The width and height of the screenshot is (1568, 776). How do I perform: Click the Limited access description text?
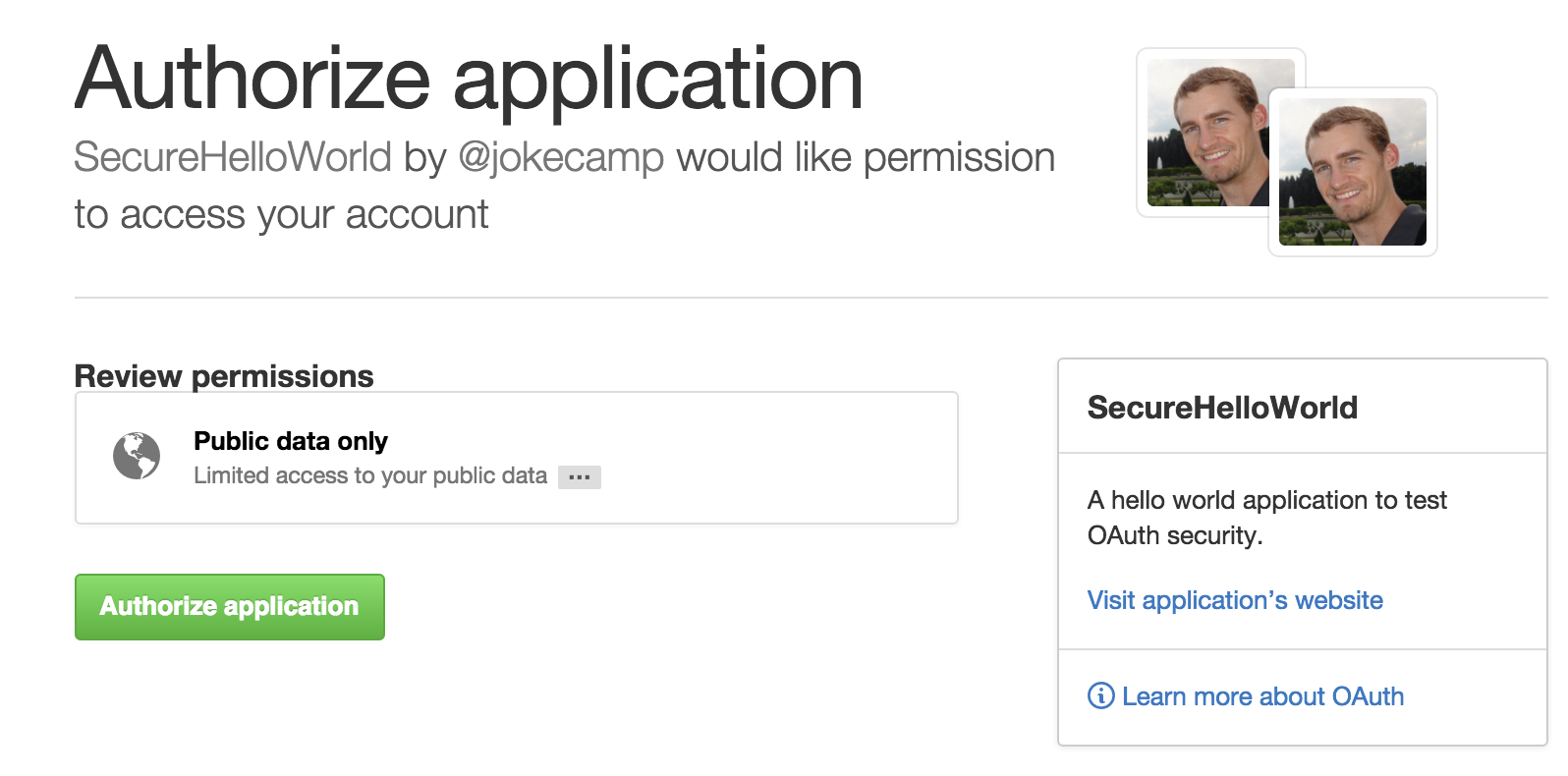(x=370, y=476)
